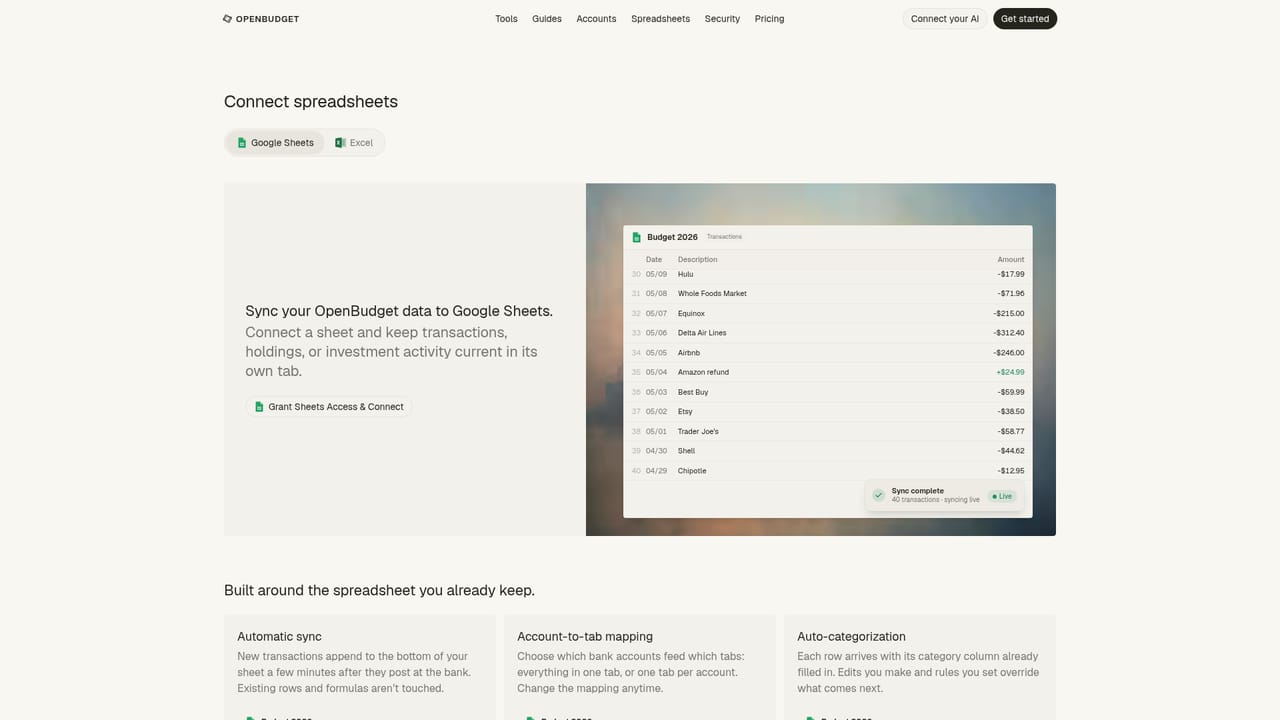1280x720 pixels.
Task: Click Grant Sheets Access & Connect button
Action: (329, 407)
